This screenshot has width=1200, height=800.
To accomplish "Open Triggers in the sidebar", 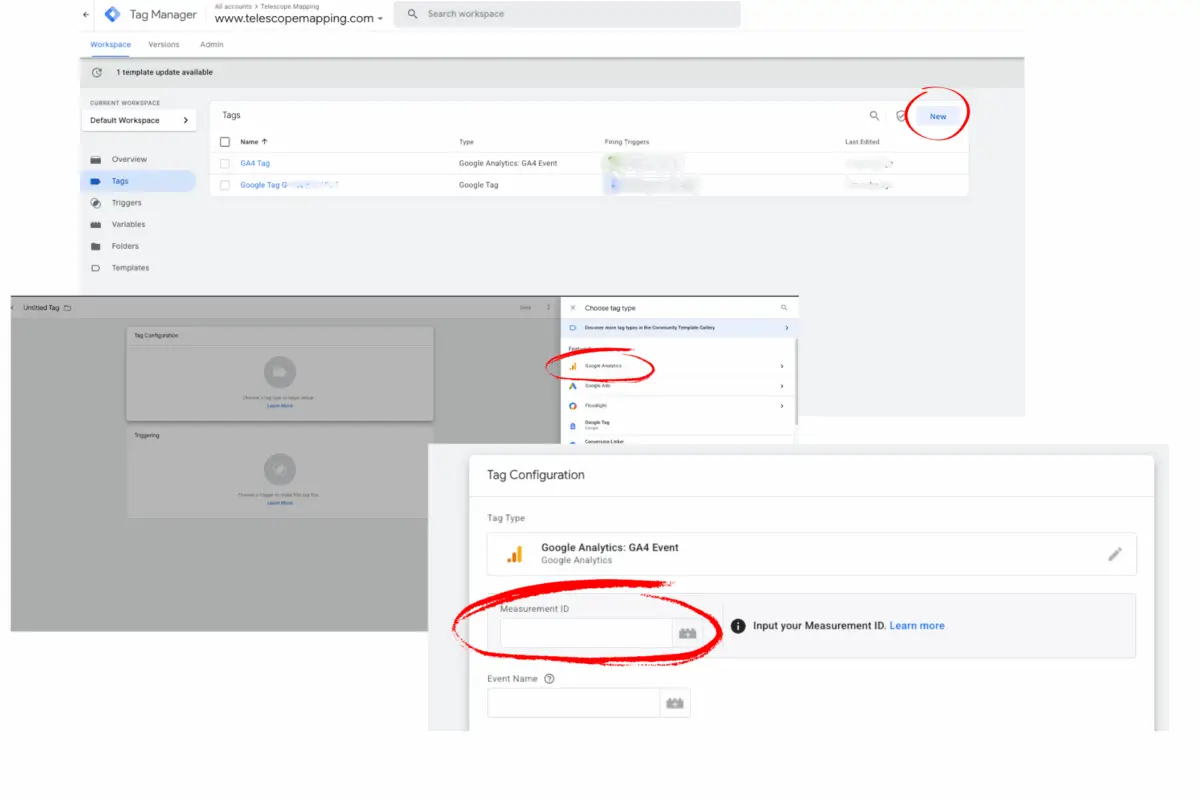I will pos(126,203).
